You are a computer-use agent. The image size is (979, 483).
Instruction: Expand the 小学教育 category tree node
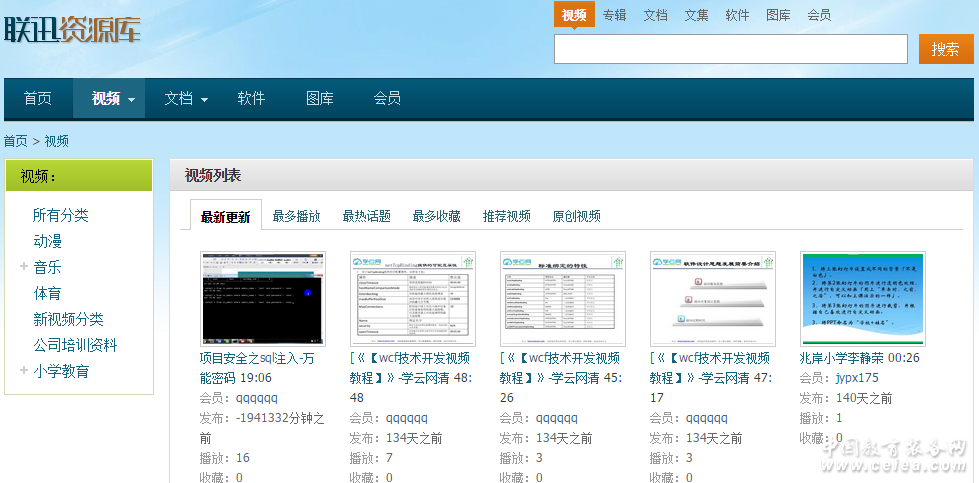(x=24, y=371)
